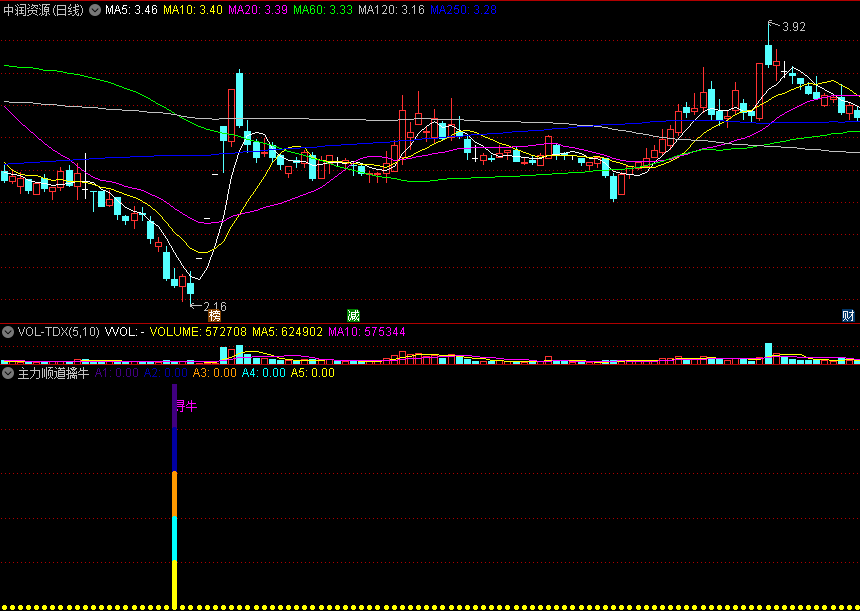Click the A5: 0.00 indicator value
The image size is (860, 611).
point(312,374)
